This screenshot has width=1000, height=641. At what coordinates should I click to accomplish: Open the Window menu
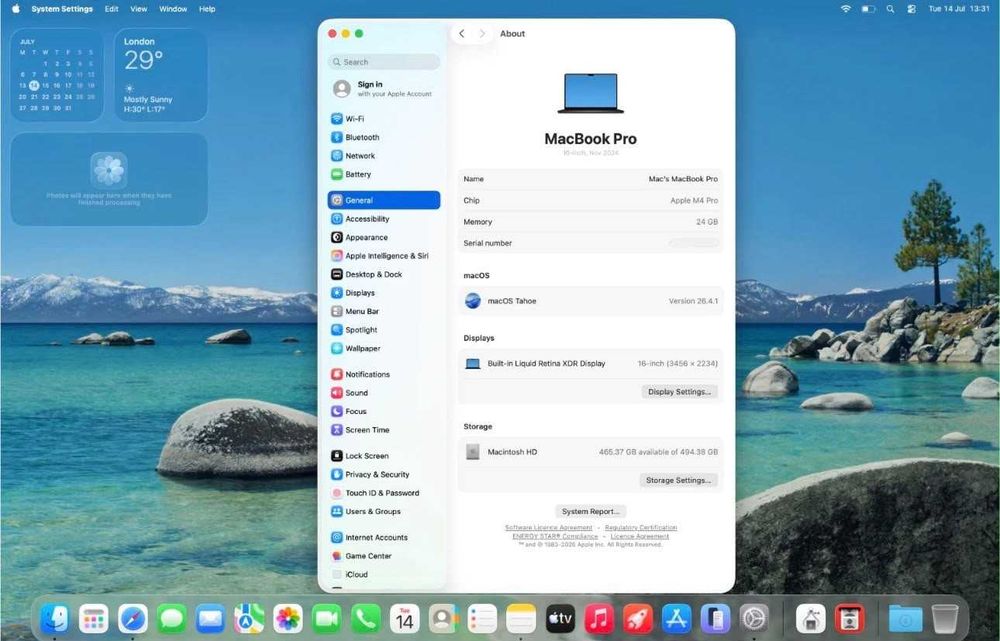(173, 9)
